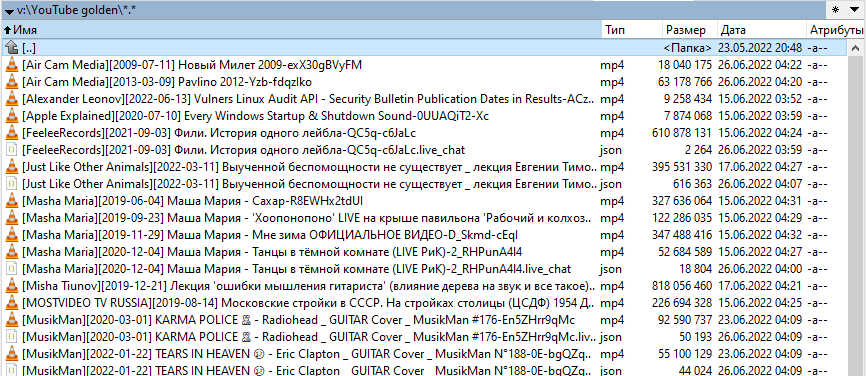Click VLC icon of MOSTVIDEO TV RUSSIA file
866x376 pixels.
point(11,303)
